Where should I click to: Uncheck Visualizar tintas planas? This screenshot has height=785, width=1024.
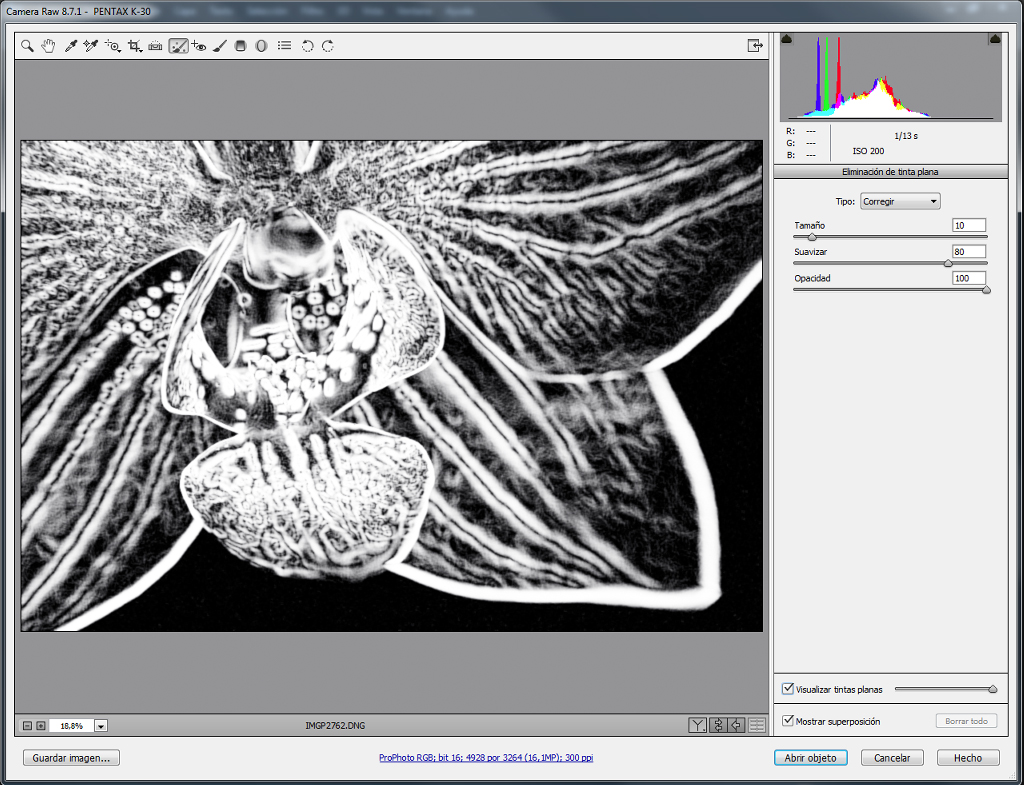[x=788, y=689]
